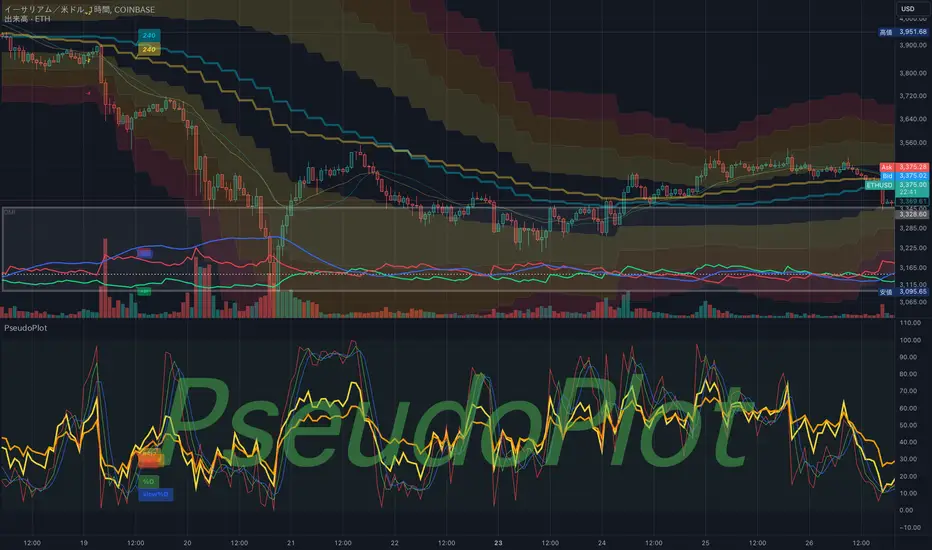Click the 80.00 oscillator axis value
The height and width of the screenshot is (550, 932).
(910, 374)
